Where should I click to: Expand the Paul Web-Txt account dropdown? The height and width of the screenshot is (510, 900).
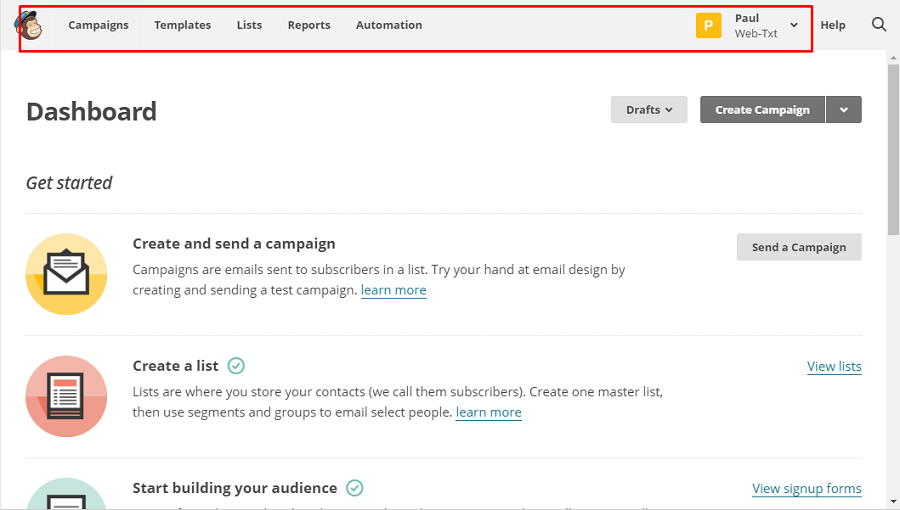click(794, 25)
